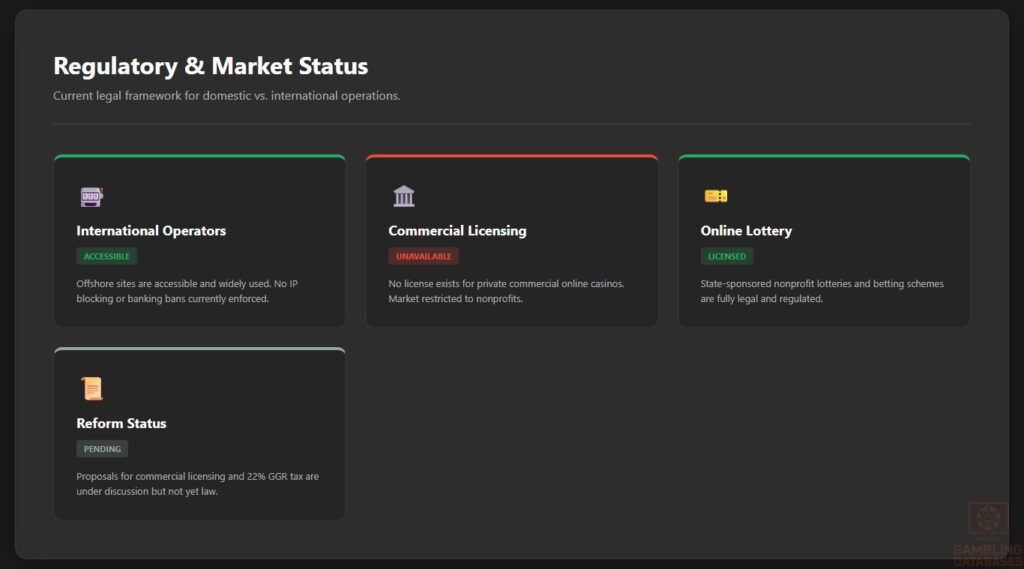1024x569 pixels.
Task: Click the yellow ticket icon for Online Lottery
Action: tap(716, 196)
